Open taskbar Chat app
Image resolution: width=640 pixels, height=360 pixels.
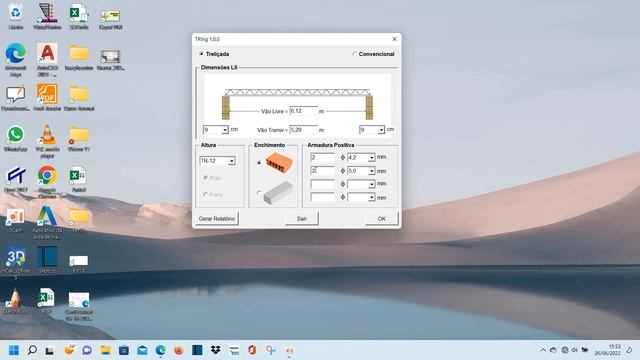point(87,350)
